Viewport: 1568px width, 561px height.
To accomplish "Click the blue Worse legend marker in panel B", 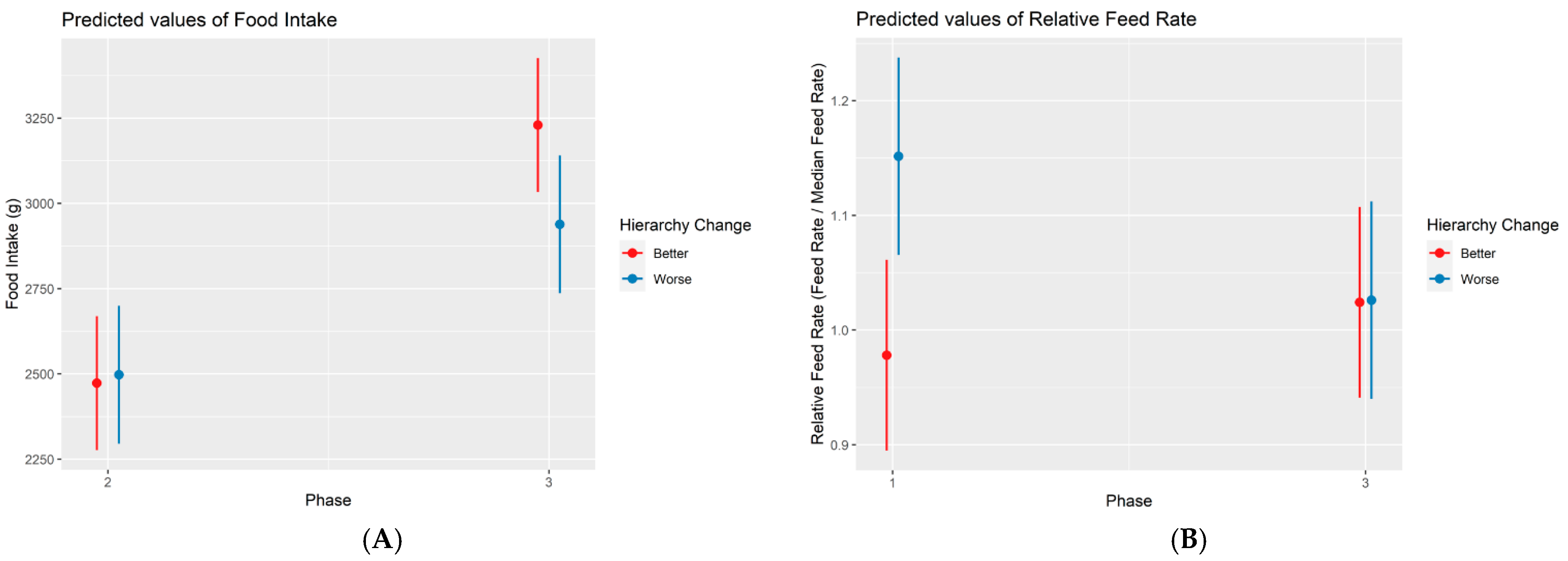I will click(x=1440, y=279).
